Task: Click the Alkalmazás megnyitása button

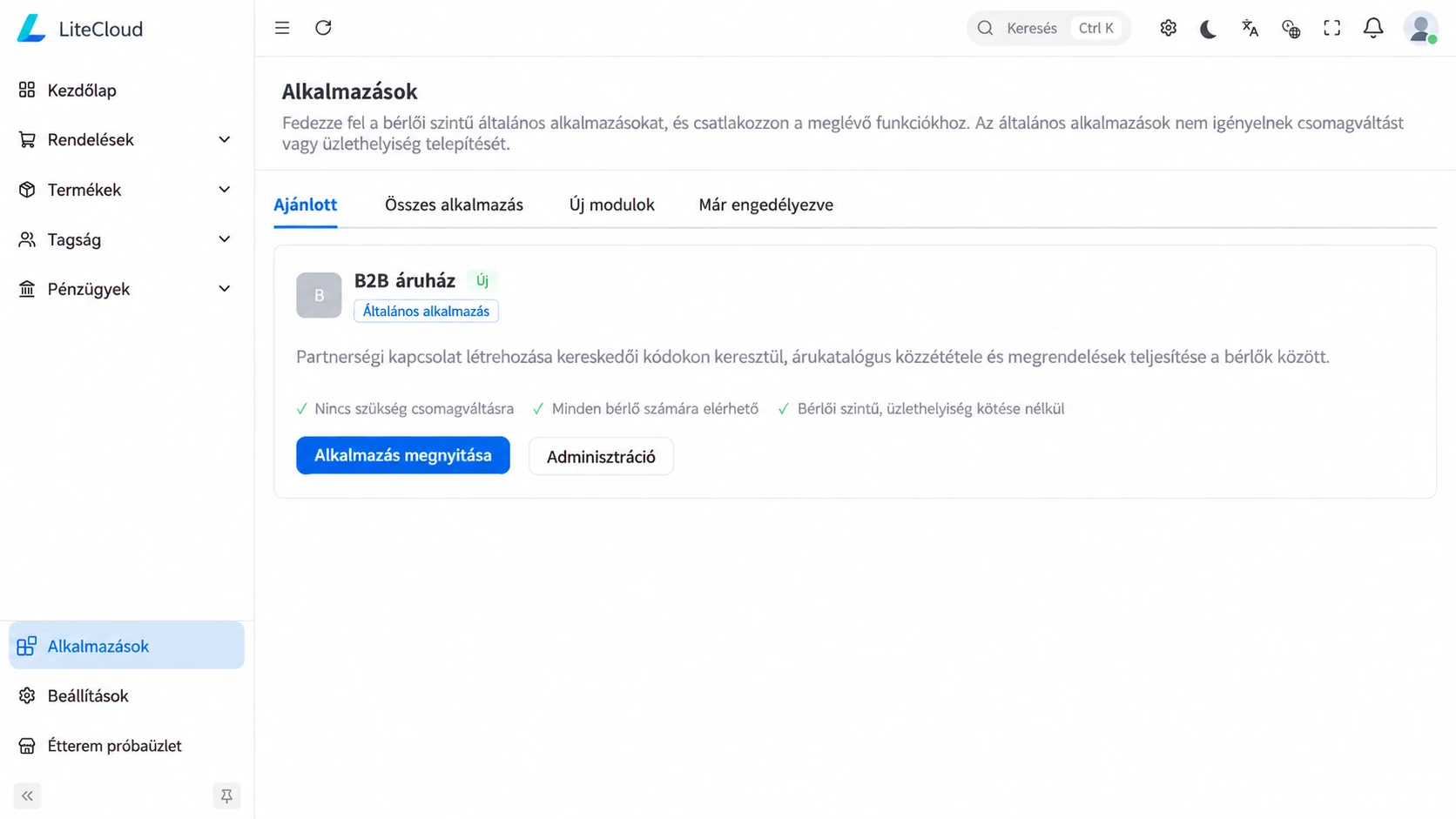Action: pos(403,455)
